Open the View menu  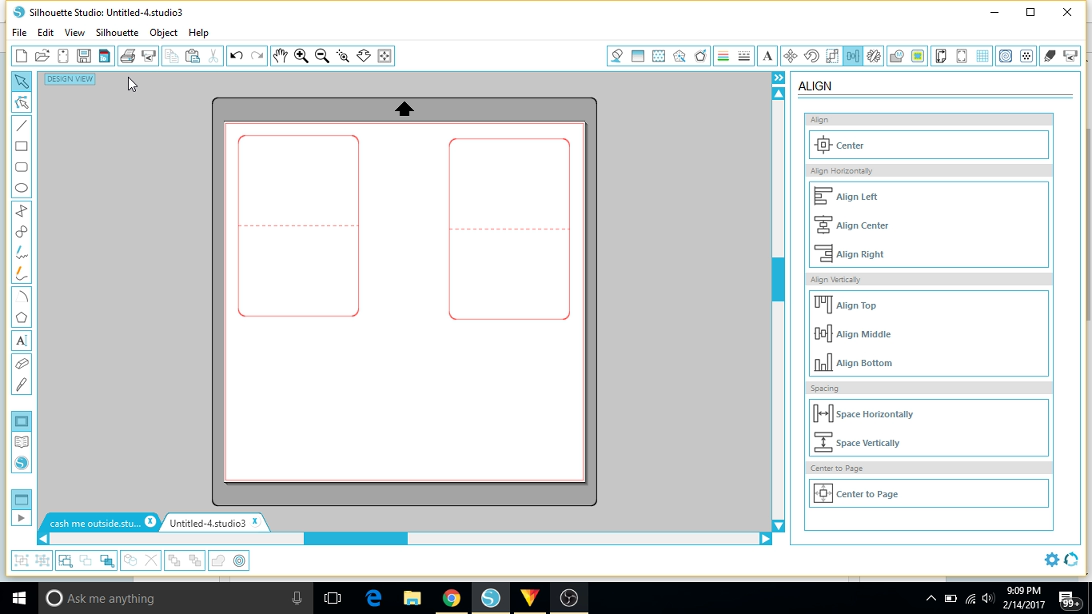[x=75, y=33]
